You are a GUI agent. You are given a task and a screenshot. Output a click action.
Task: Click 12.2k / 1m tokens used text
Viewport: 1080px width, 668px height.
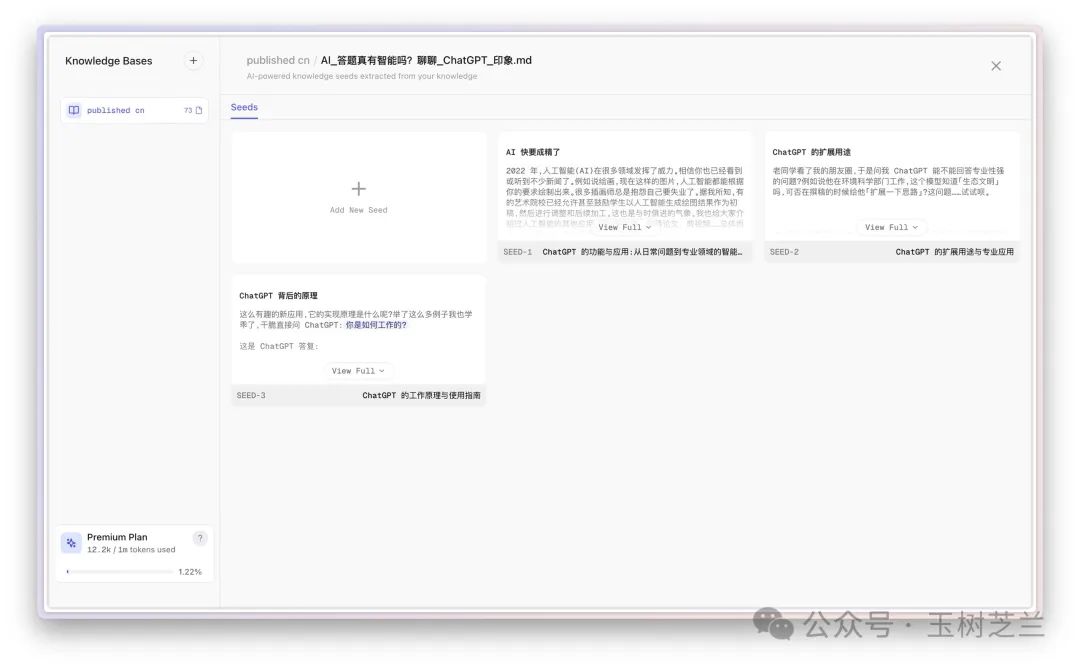click(x=131, y=550)
